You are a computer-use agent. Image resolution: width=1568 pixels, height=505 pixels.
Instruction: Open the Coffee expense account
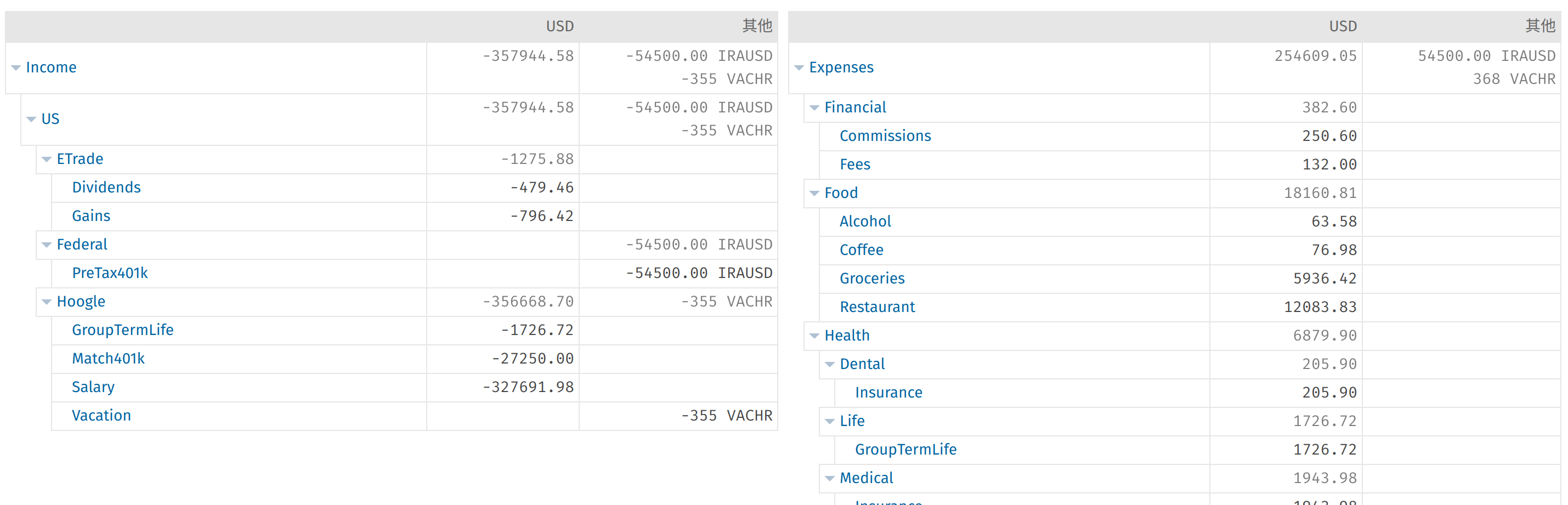click(x=861, y=250)
